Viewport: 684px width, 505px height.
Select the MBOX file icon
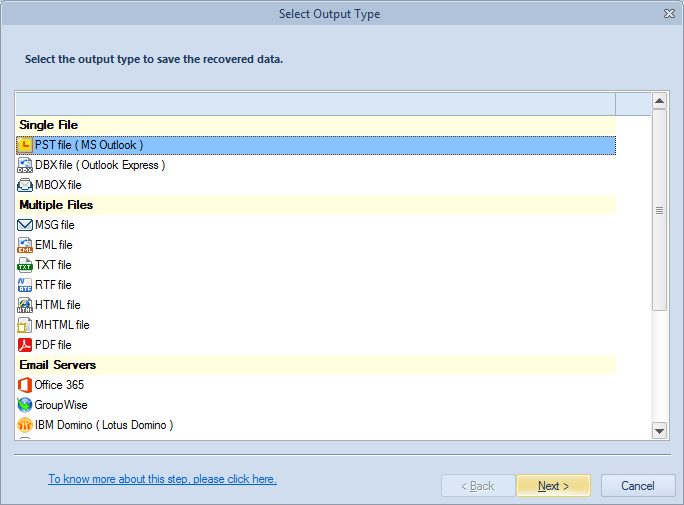tap(25, 185)
